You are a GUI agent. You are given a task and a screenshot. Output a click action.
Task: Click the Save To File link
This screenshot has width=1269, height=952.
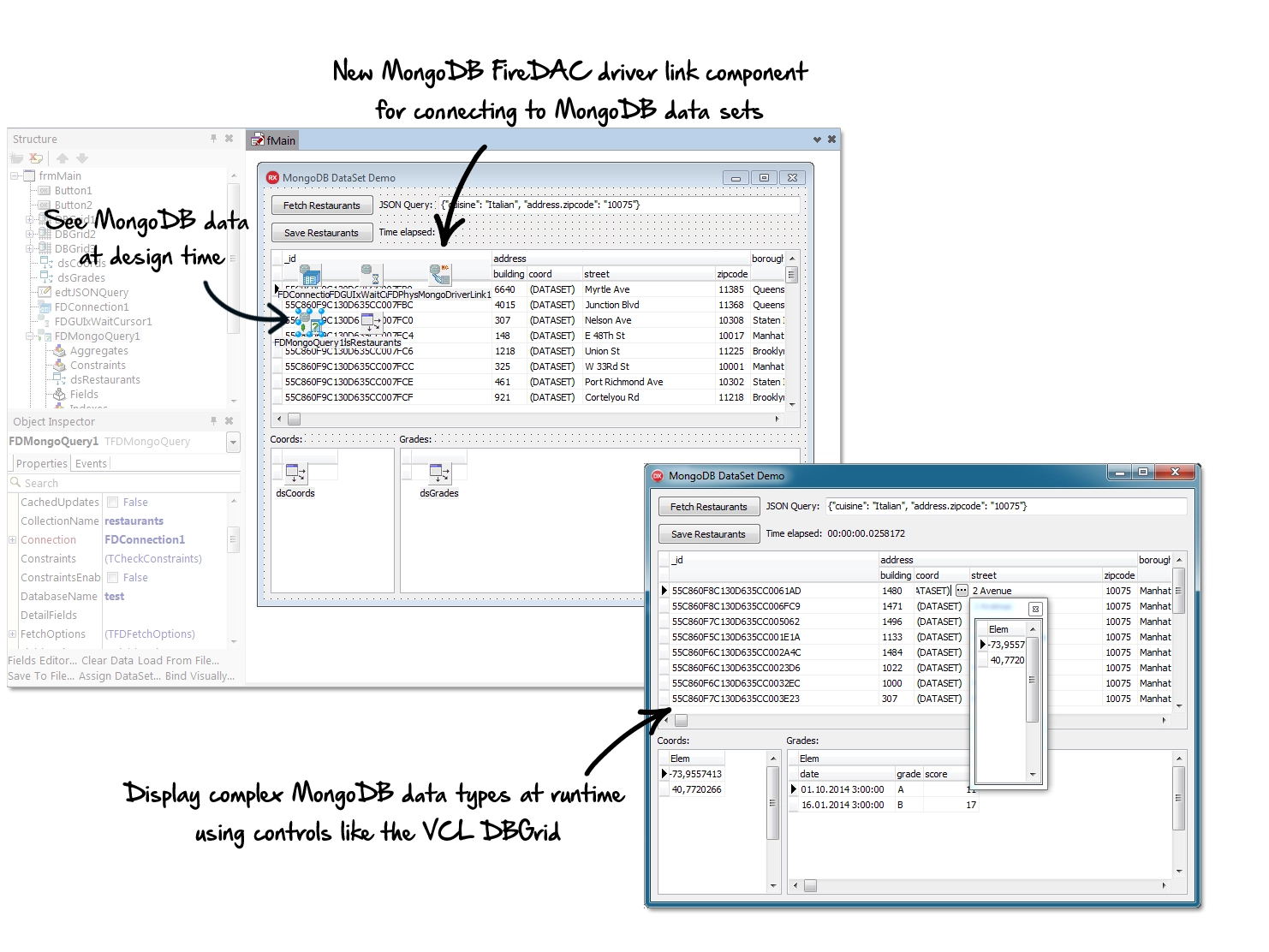(41, 675)
